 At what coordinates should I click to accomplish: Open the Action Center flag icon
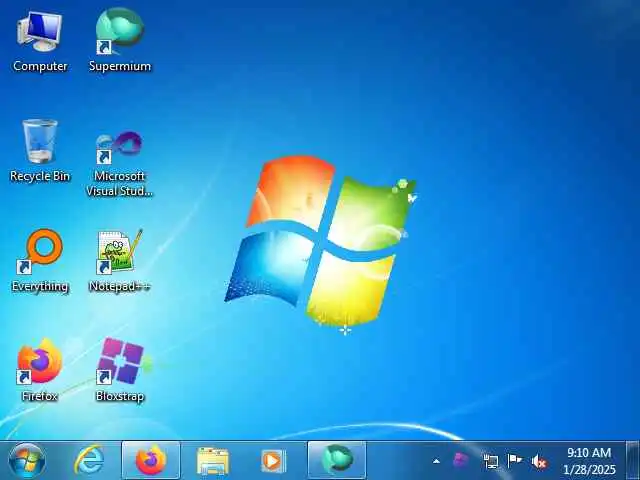(514, 460)
